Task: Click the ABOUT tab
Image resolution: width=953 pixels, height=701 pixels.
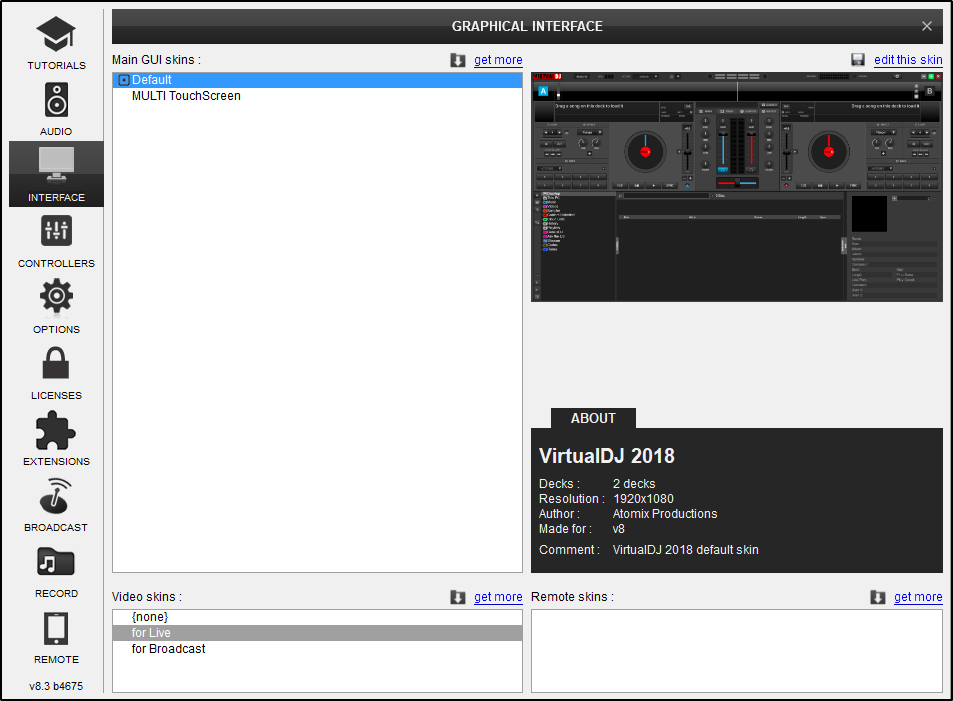Action: [593, 418]
